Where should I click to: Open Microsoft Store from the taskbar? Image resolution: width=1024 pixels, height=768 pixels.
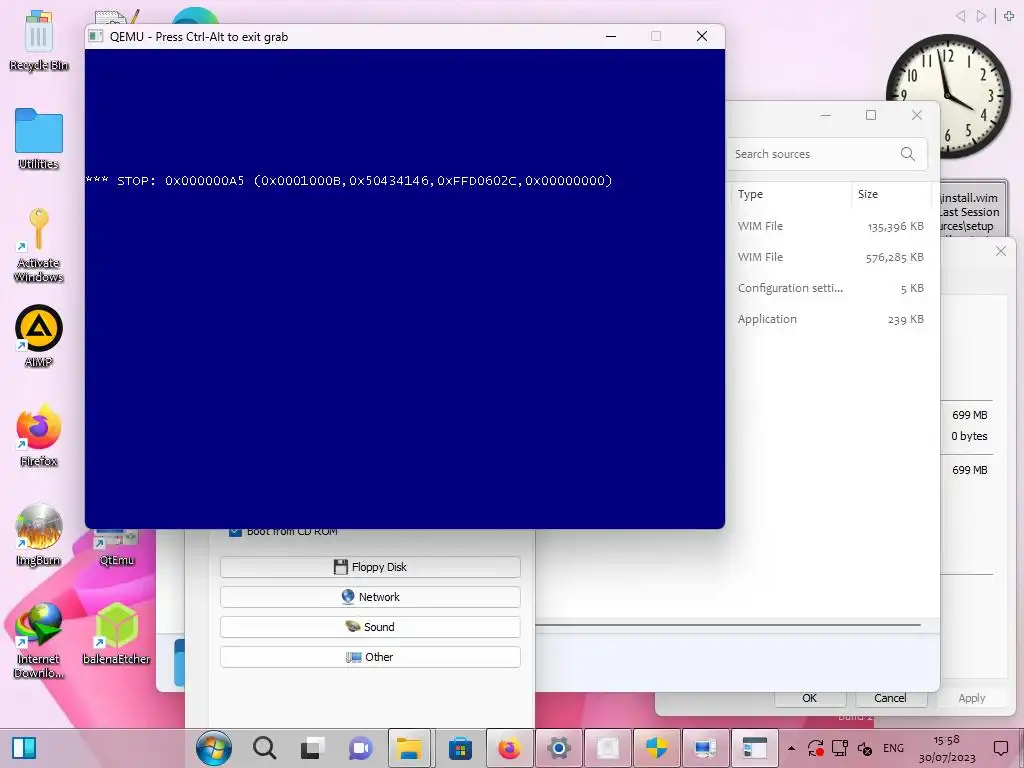click(x=460, y=748)
